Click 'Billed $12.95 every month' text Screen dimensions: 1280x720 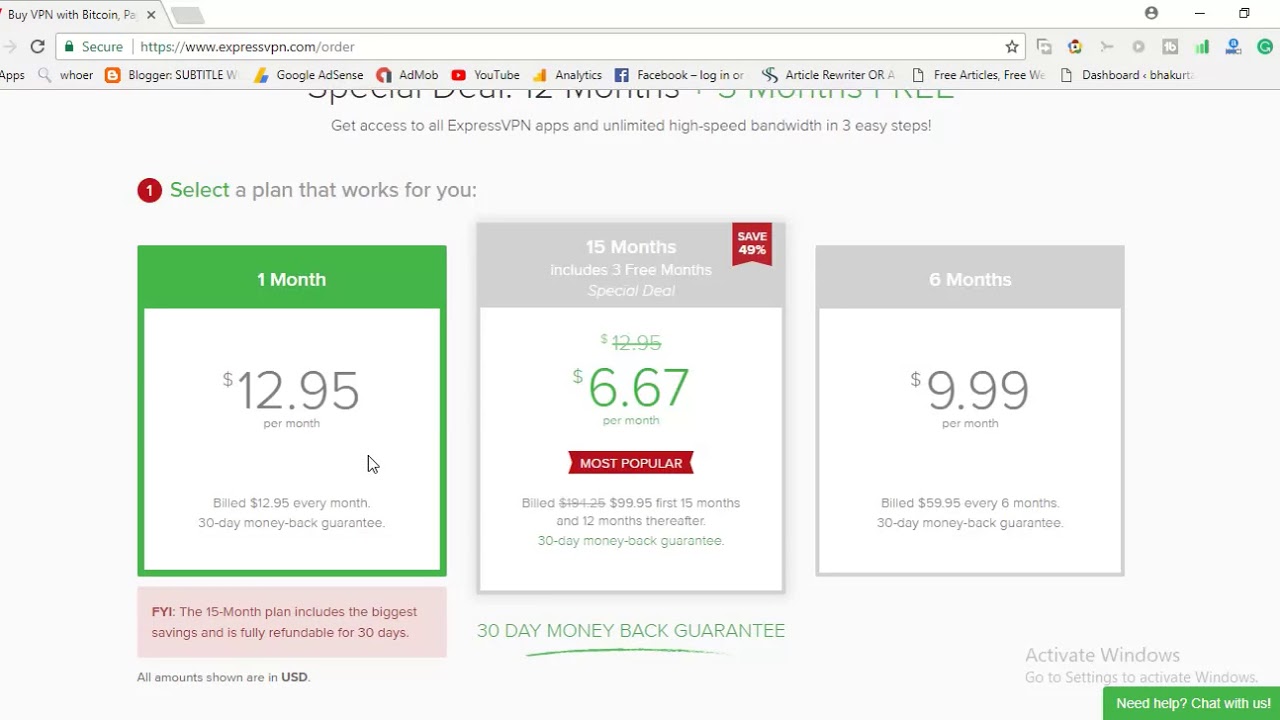coord(291,503)
